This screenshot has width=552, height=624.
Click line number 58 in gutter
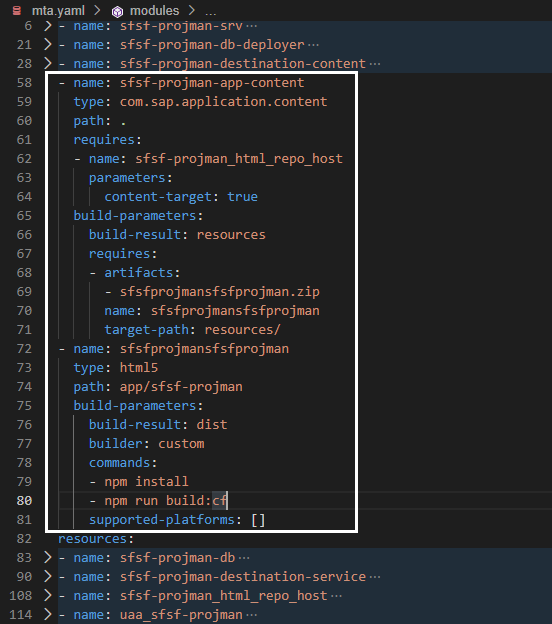pyautogui.click(x=24, y=83)
